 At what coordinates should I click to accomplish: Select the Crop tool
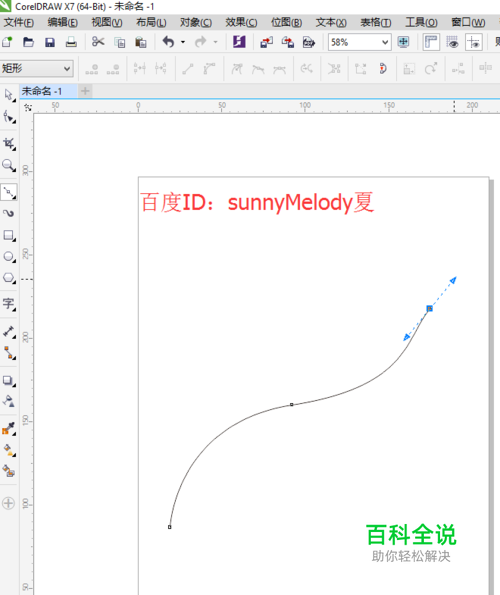click(9, 143)
